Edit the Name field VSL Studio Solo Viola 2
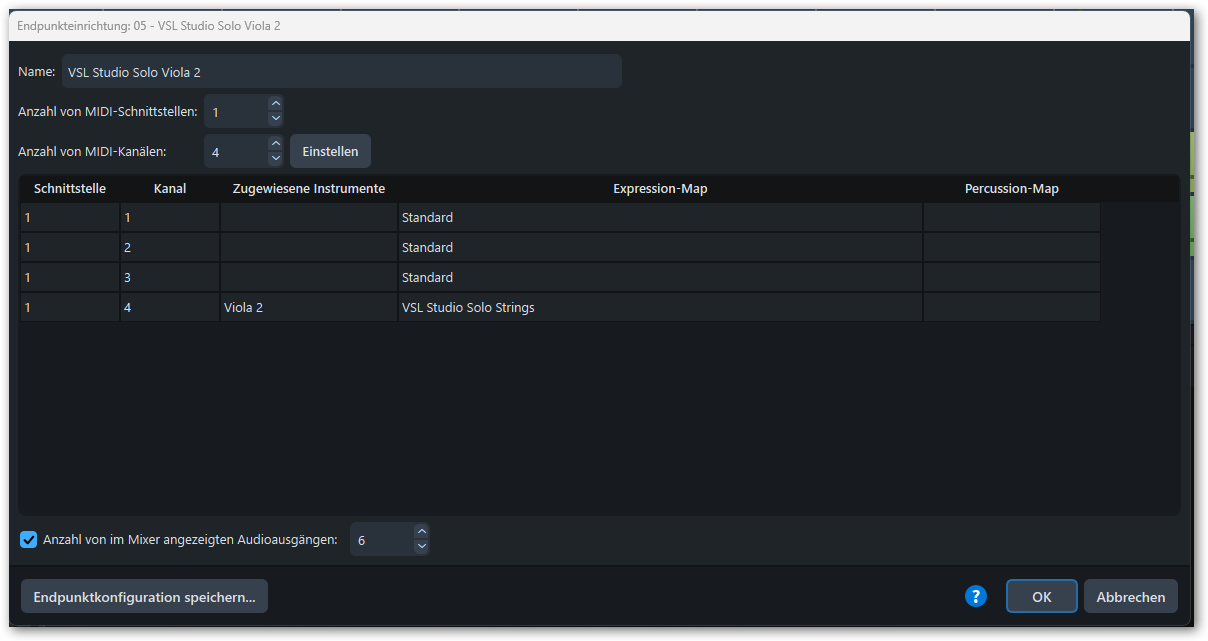 pos(342,71)
